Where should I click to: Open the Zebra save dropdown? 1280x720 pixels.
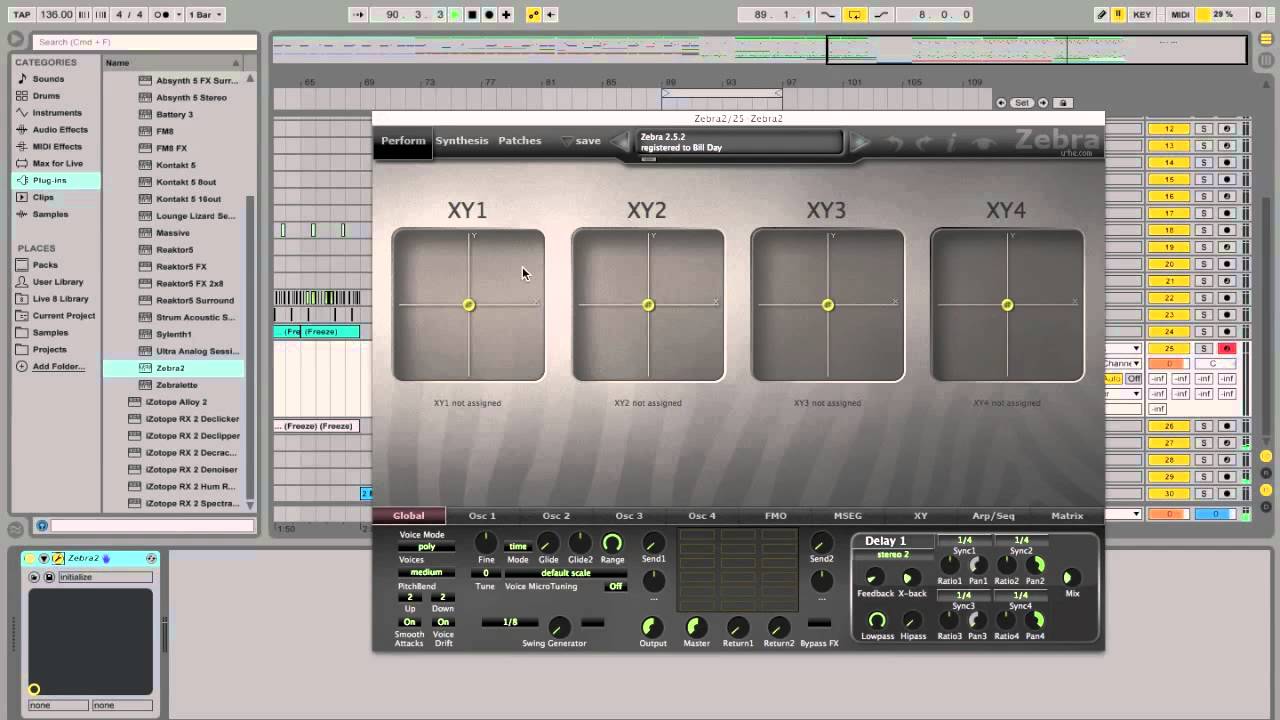tap(581, 141)
